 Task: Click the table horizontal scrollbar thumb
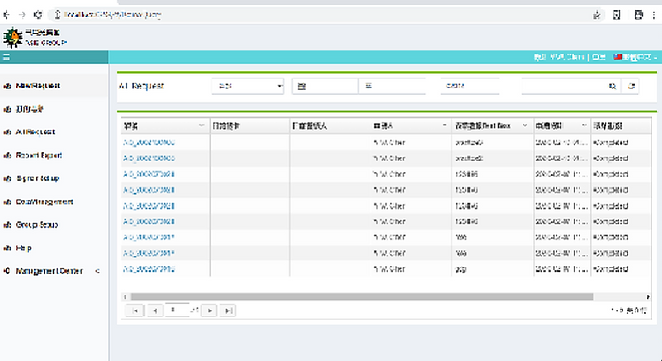362,297
